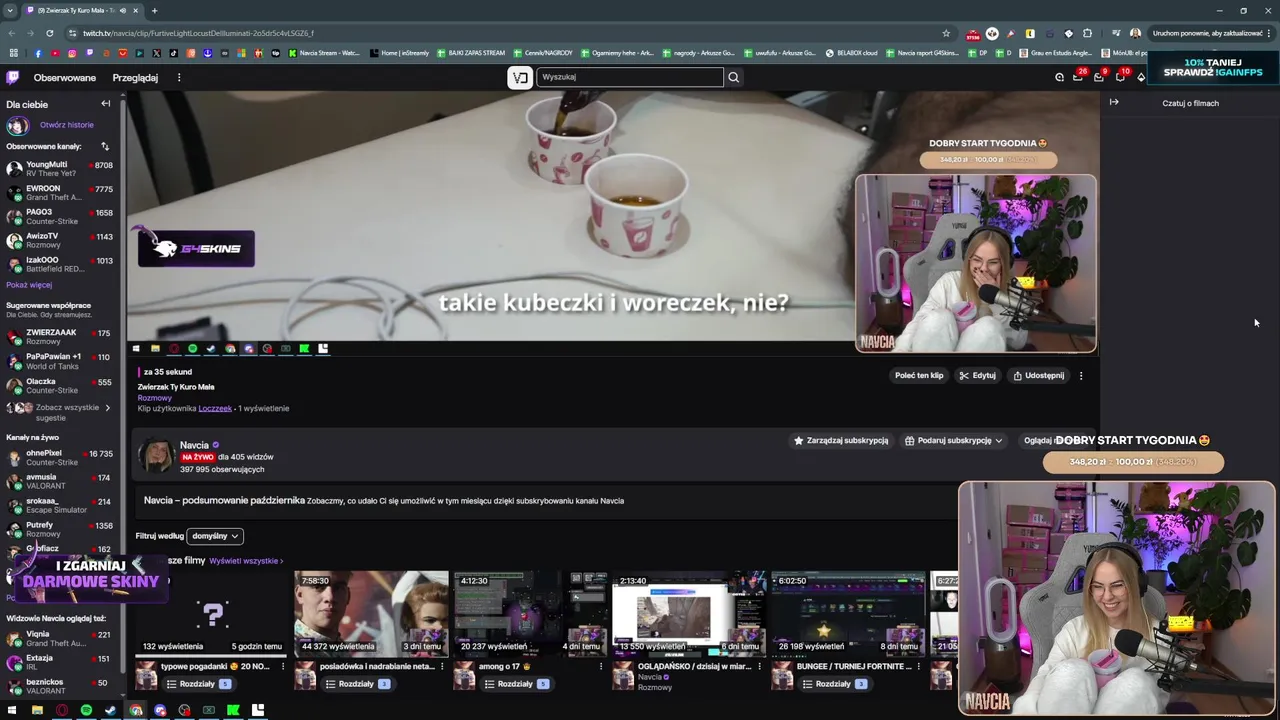This screenshot has height=720, width=1280.
Task: Open the clip's three-dot options next to Udostępnij
Action: click(x=1081, y=375)
